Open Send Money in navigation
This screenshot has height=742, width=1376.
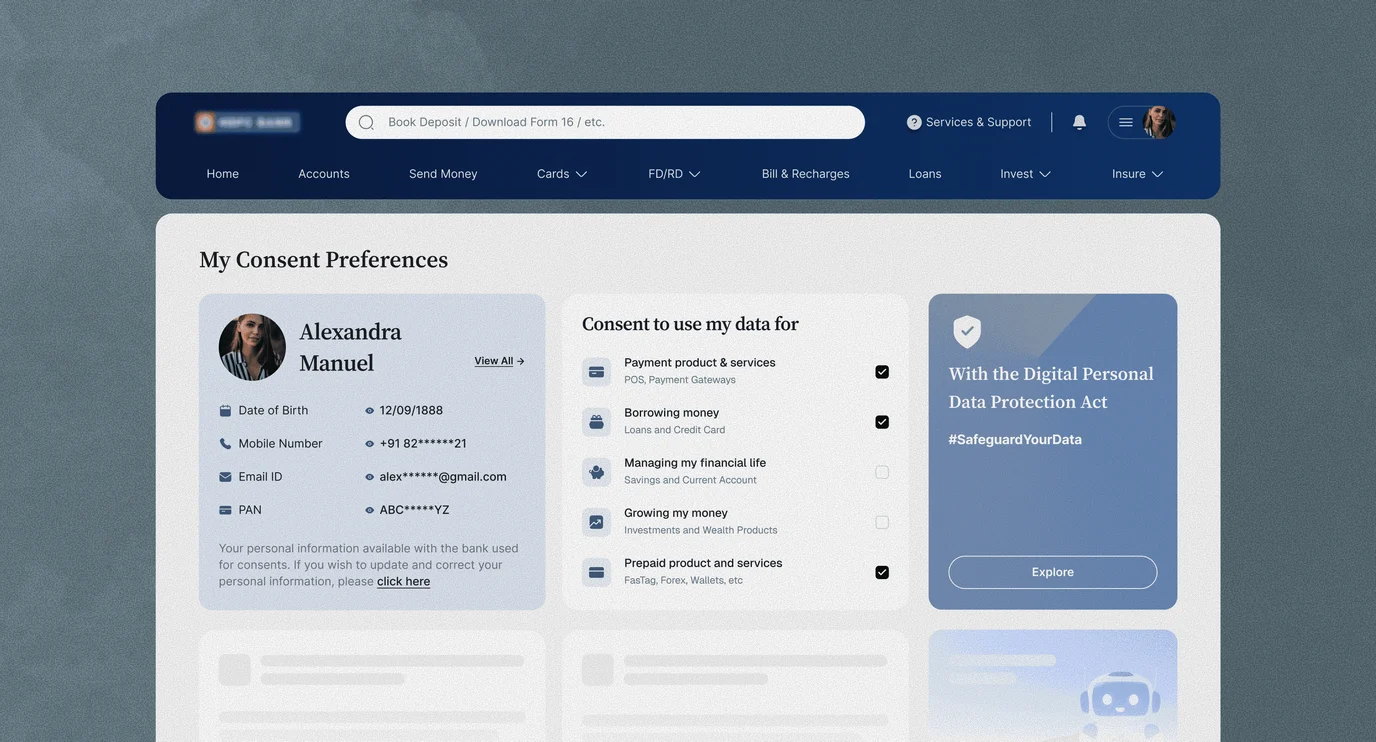click(x=443, y=174)
